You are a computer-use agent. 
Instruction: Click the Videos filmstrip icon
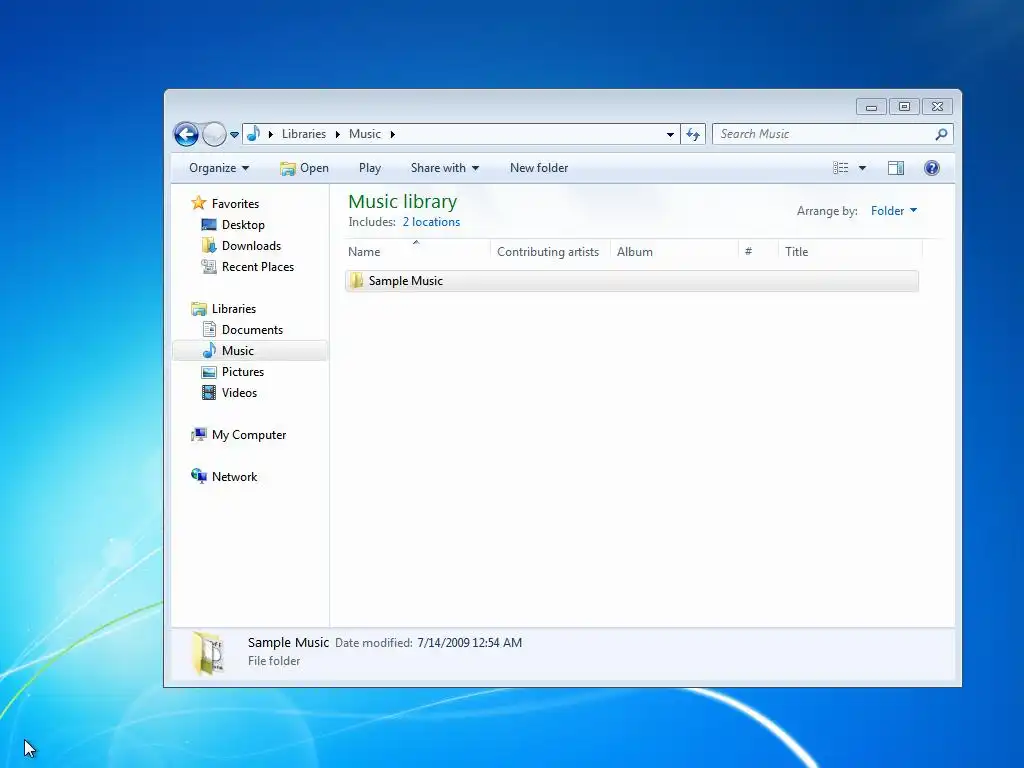point(209,392)
